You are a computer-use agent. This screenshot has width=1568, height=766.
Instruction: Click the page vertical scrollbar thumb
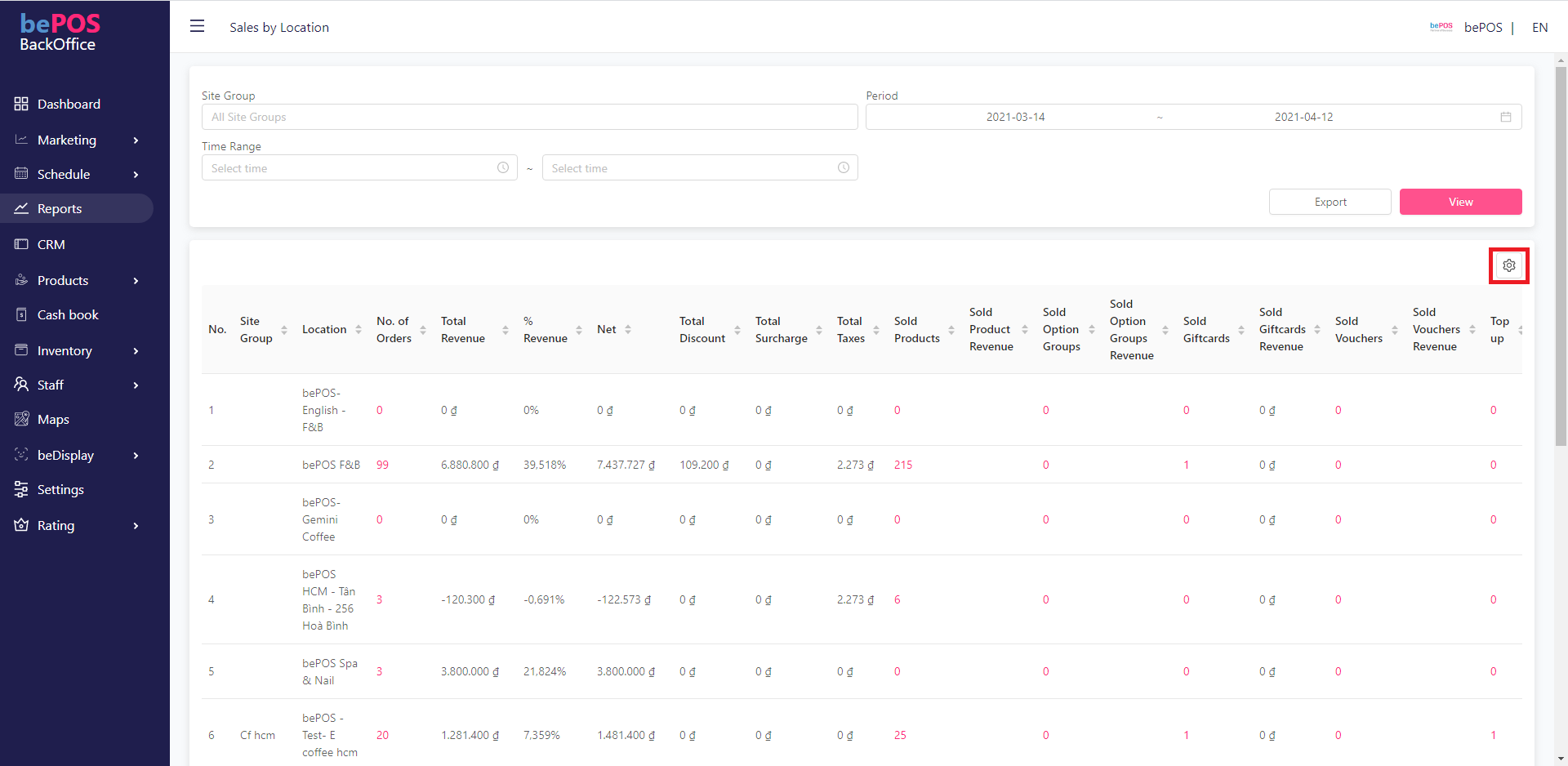[x=1561, y=256]
